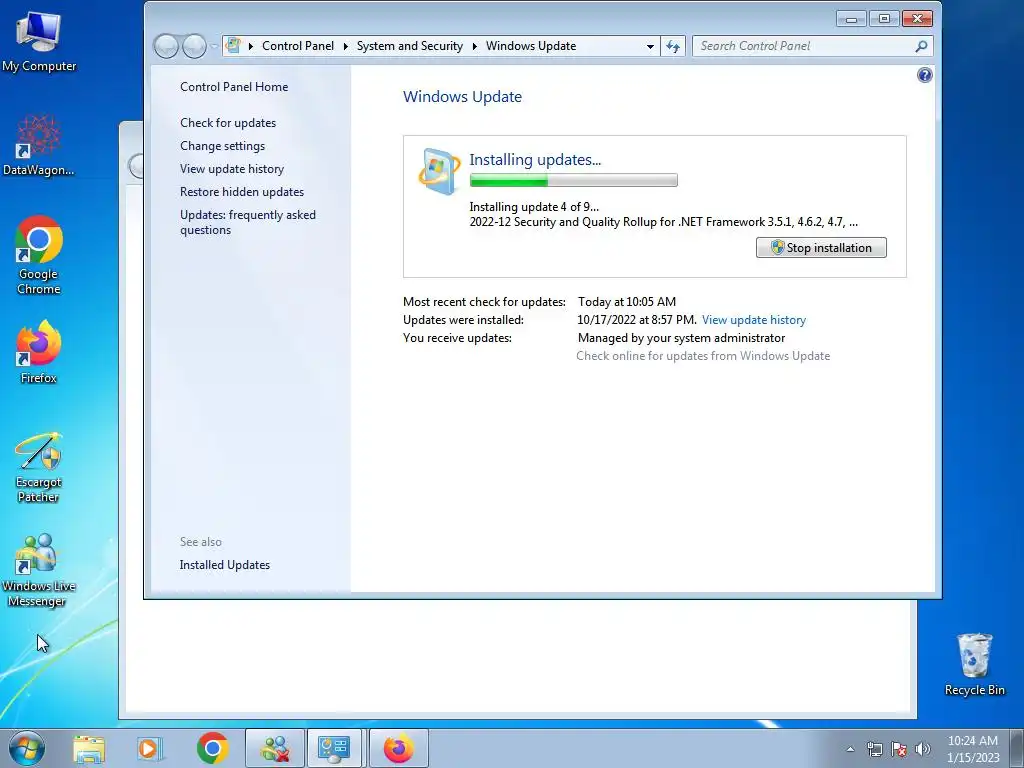This screenshot has height=768, width=1024.
Task: Click Today at 10:05 AM text
Action: click(x=627, y=302)
